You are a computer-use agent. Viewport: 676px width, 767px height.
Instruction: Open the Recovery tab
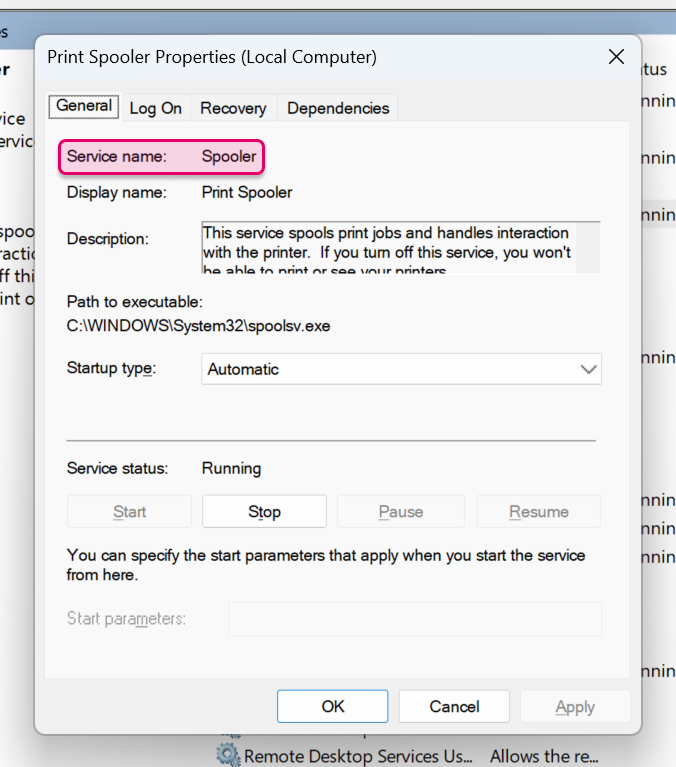(x=233, y=108)
